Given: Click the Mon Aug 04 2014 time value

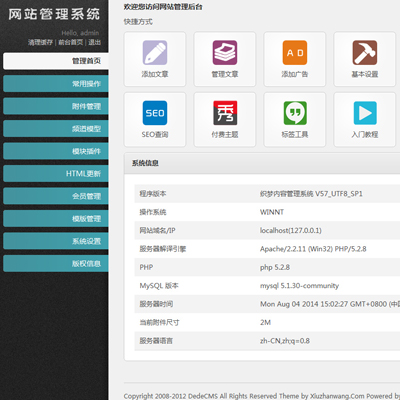Looking at the screenshot, I should point(330,304).
